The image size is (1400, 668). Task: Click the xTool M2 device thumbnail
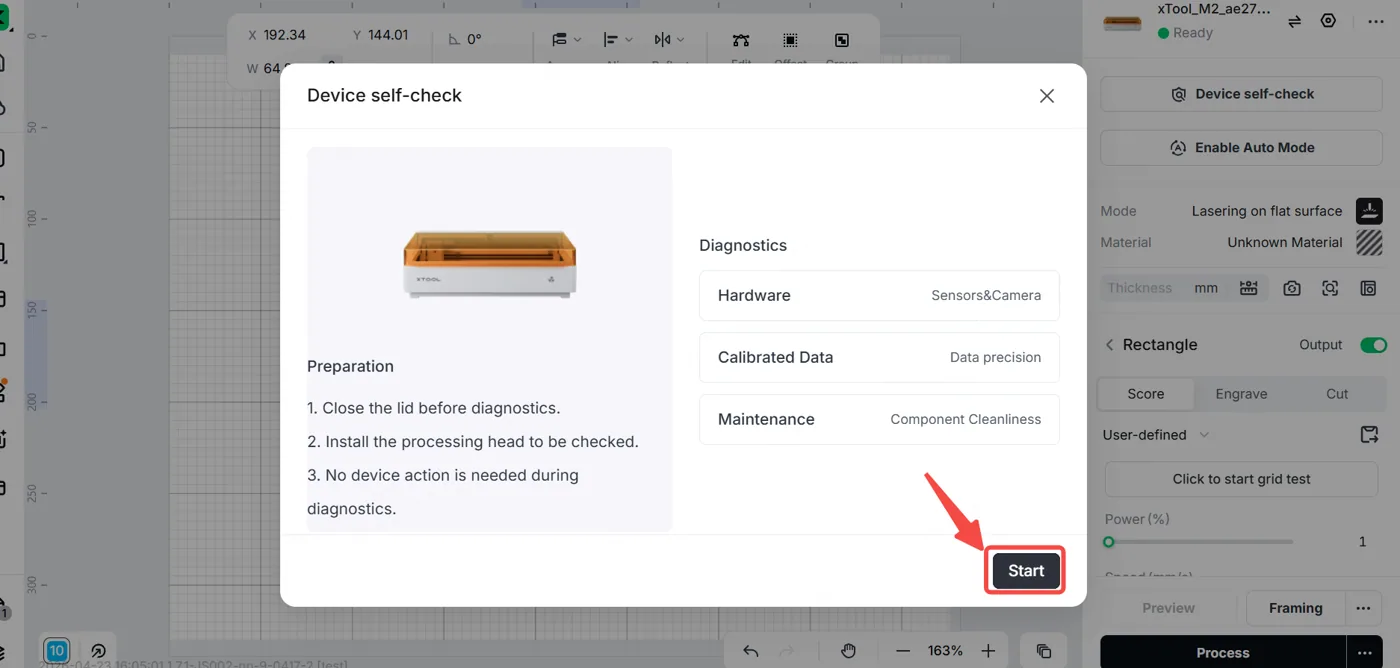click(1123, 22)
